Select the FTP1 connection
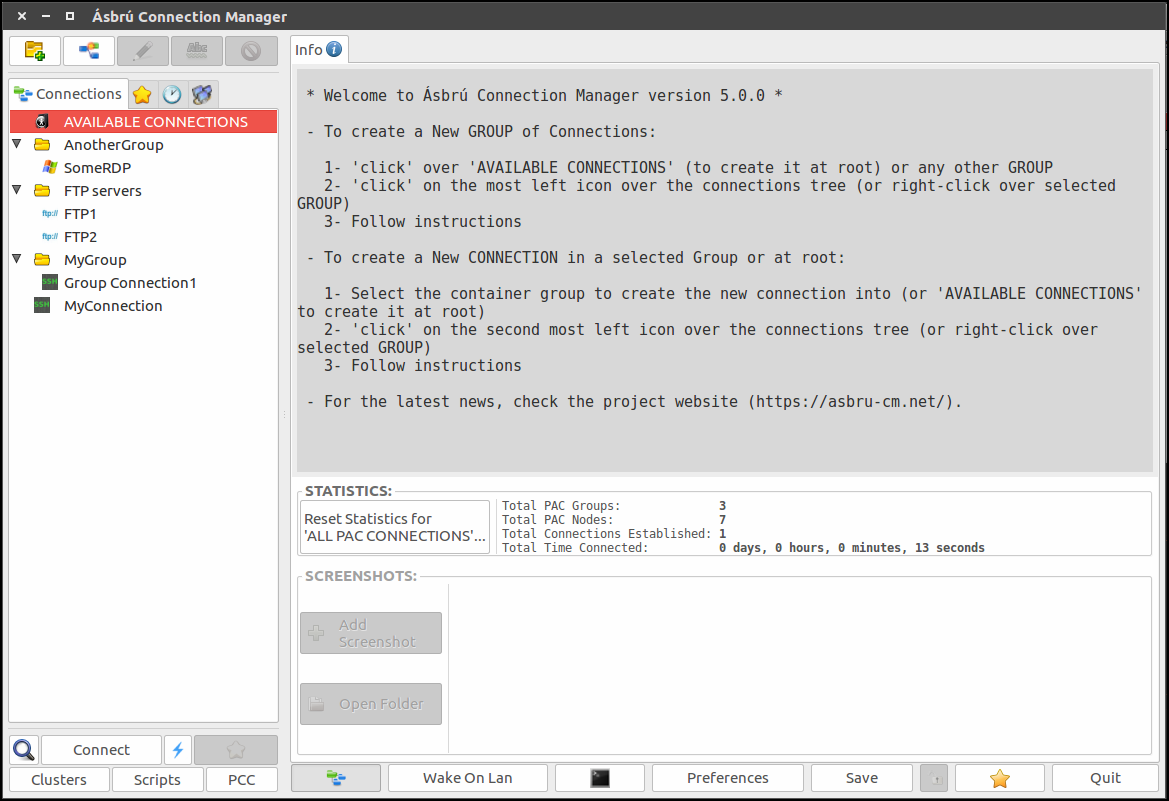This screenshot has width=1169, height=801. (x=80, y=214)
